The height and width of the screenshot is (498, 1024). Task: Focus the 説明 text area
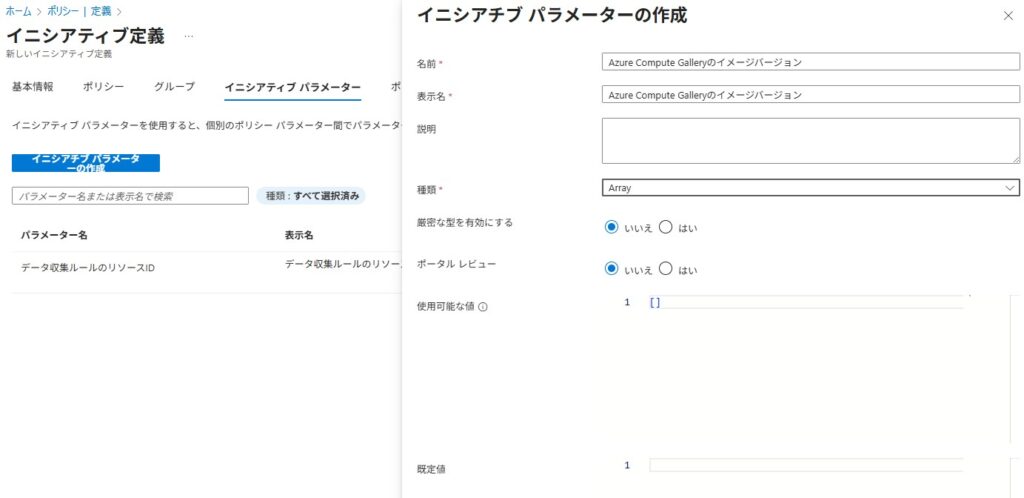point(810,140)
